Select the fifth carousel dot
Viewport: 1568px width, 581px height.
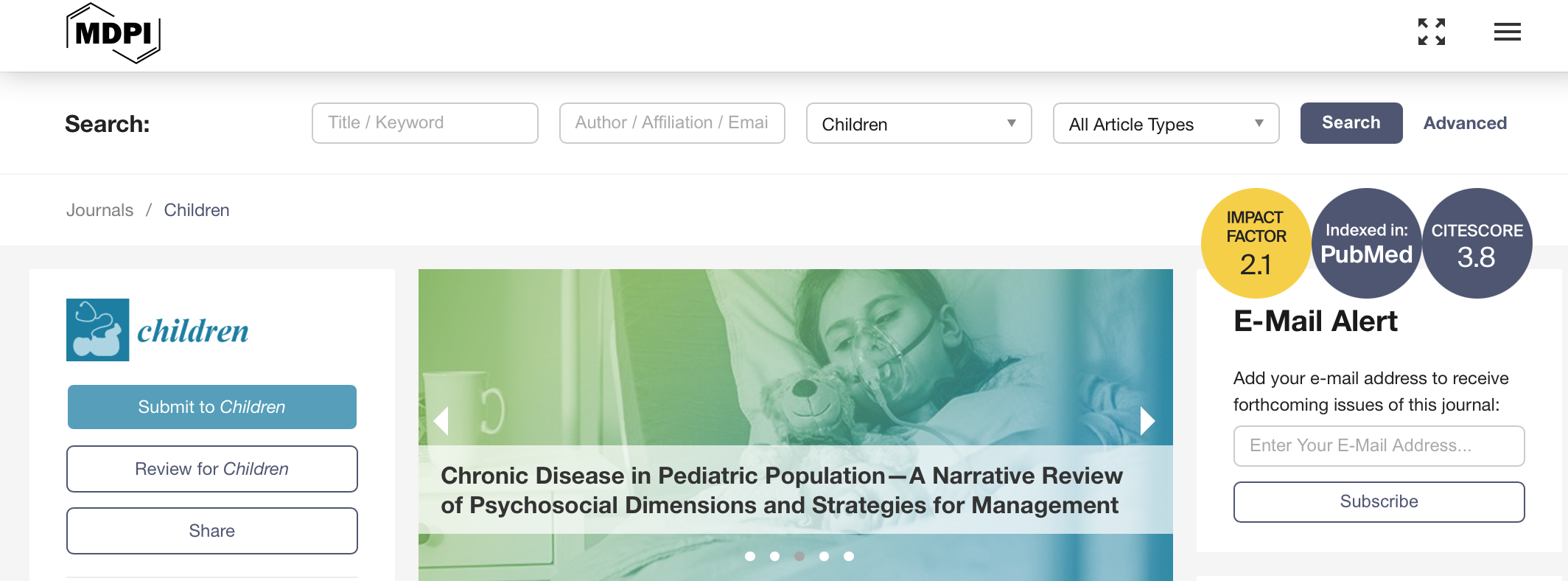(x=849, y=556)
